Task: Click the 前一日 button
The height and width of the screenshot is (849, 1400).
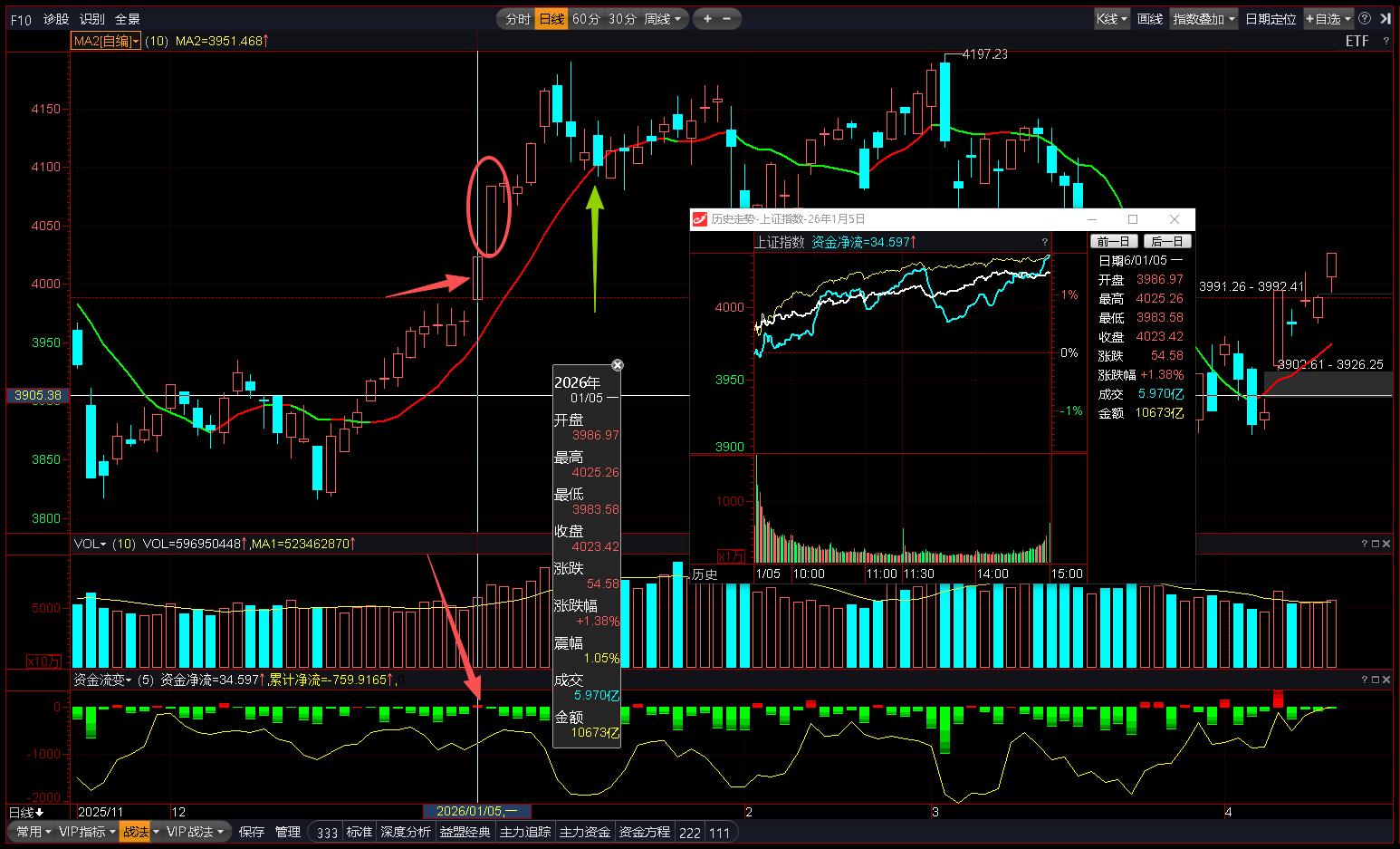Action: 1114,241
